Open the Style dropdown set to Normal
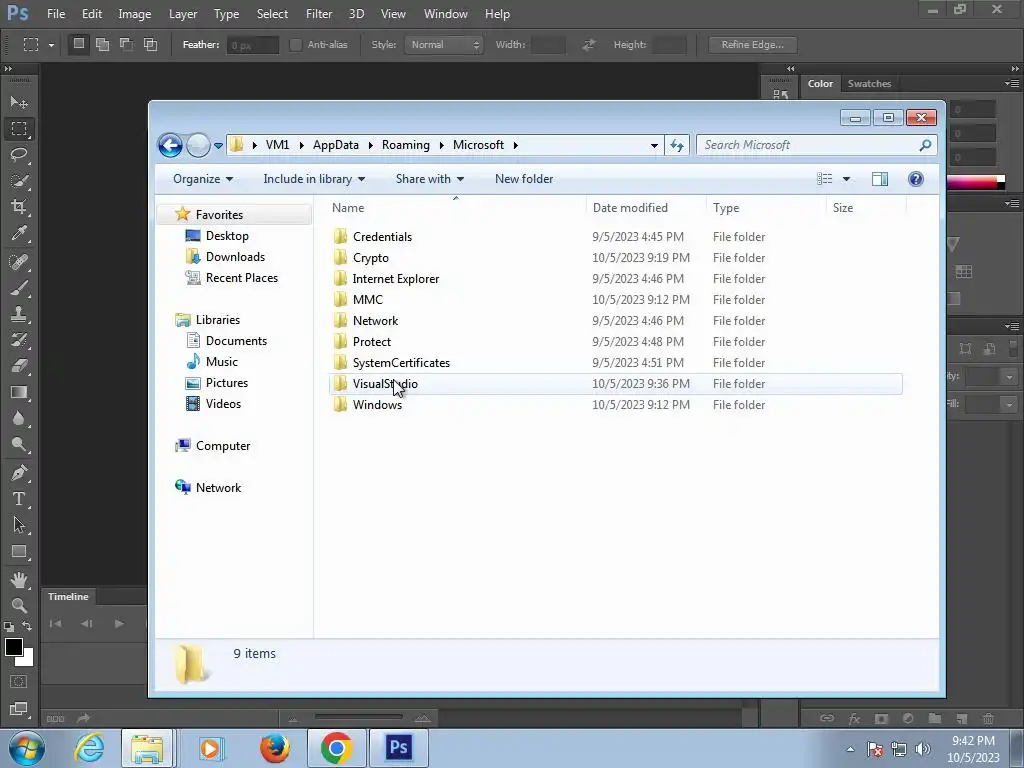 point(444,44)
